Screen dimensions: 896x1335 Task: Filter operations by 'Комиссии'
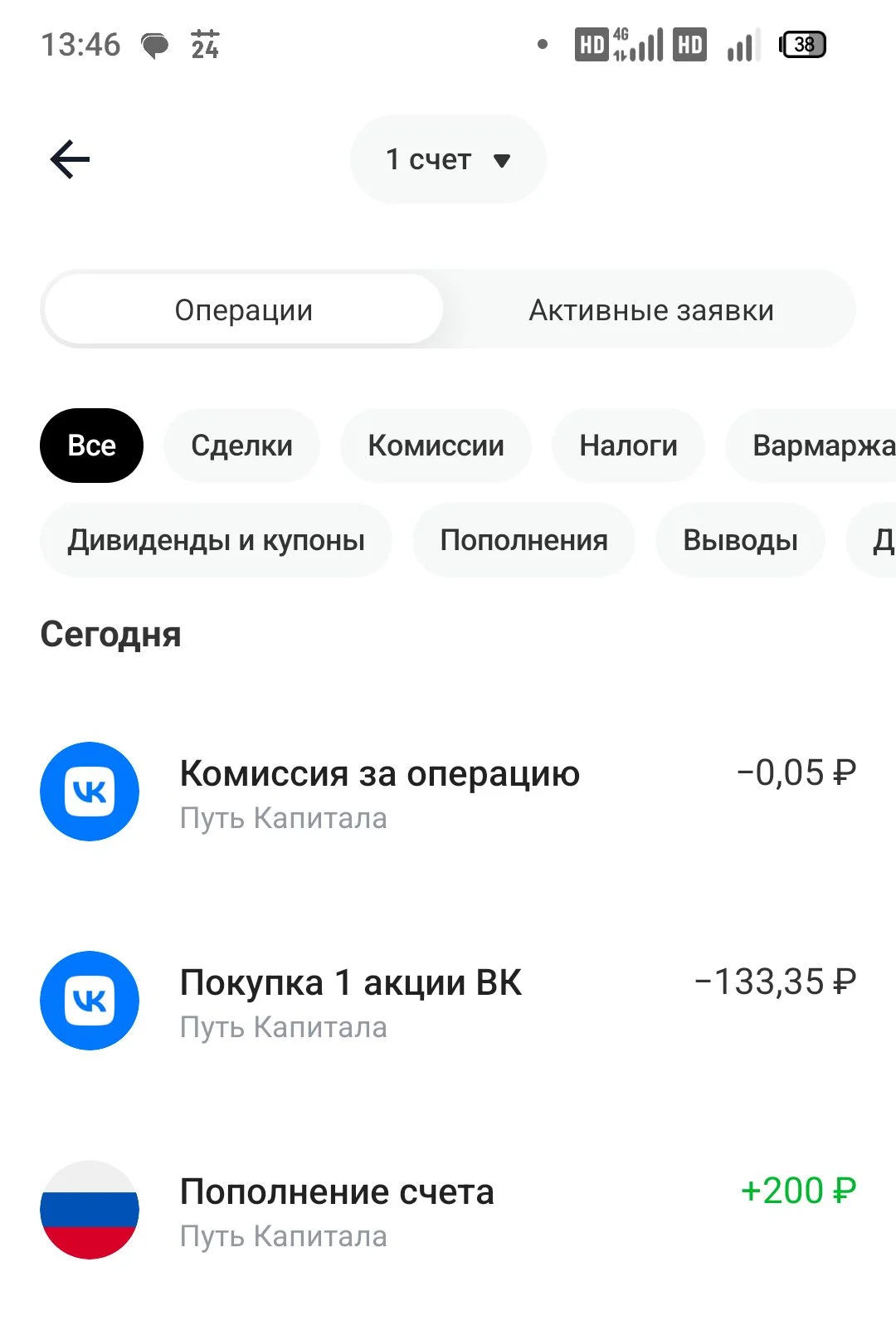pyautogui.click(x=436, y=446)
